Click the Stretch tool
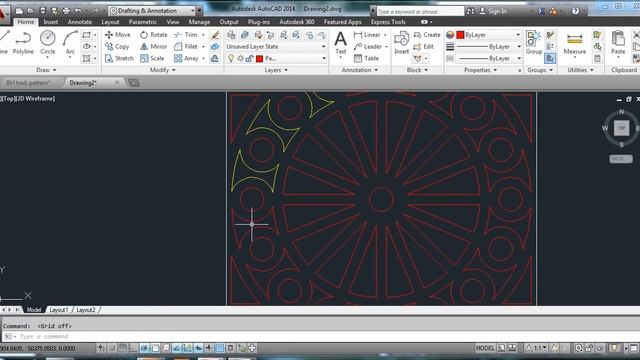 [119, 58]
